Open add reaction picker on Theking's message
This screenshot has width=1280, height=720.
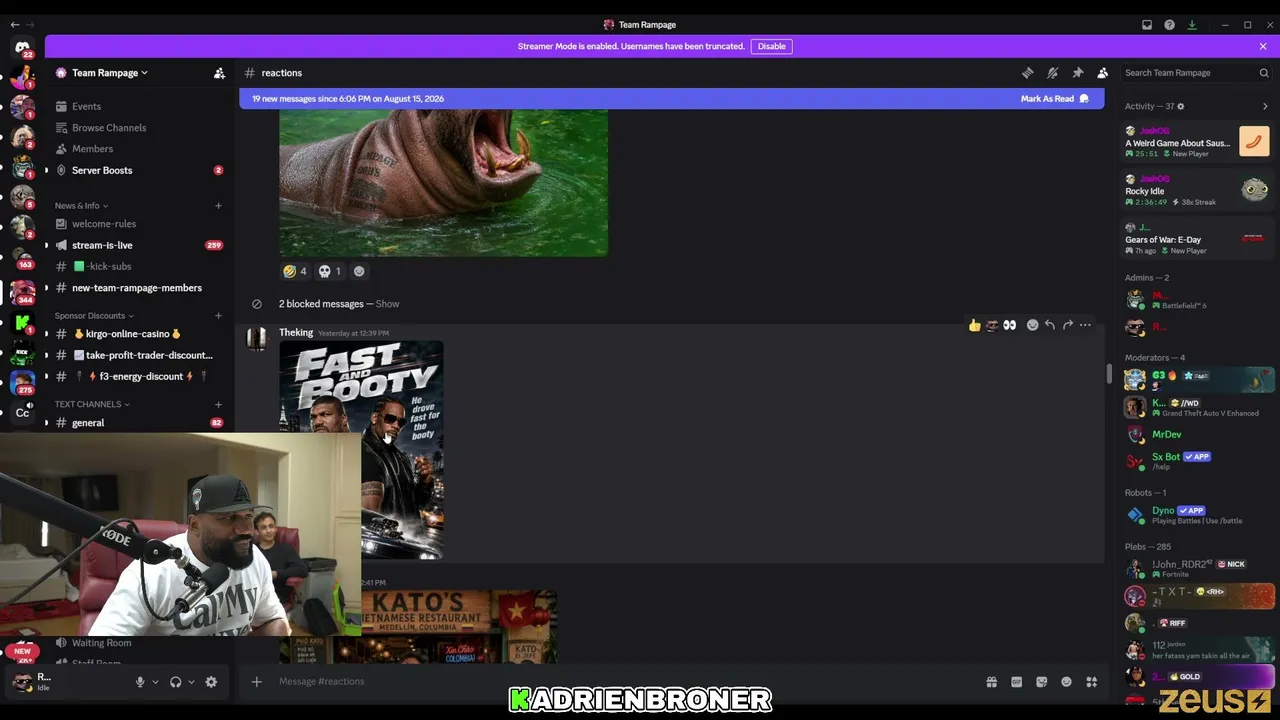coord(1032,325)
